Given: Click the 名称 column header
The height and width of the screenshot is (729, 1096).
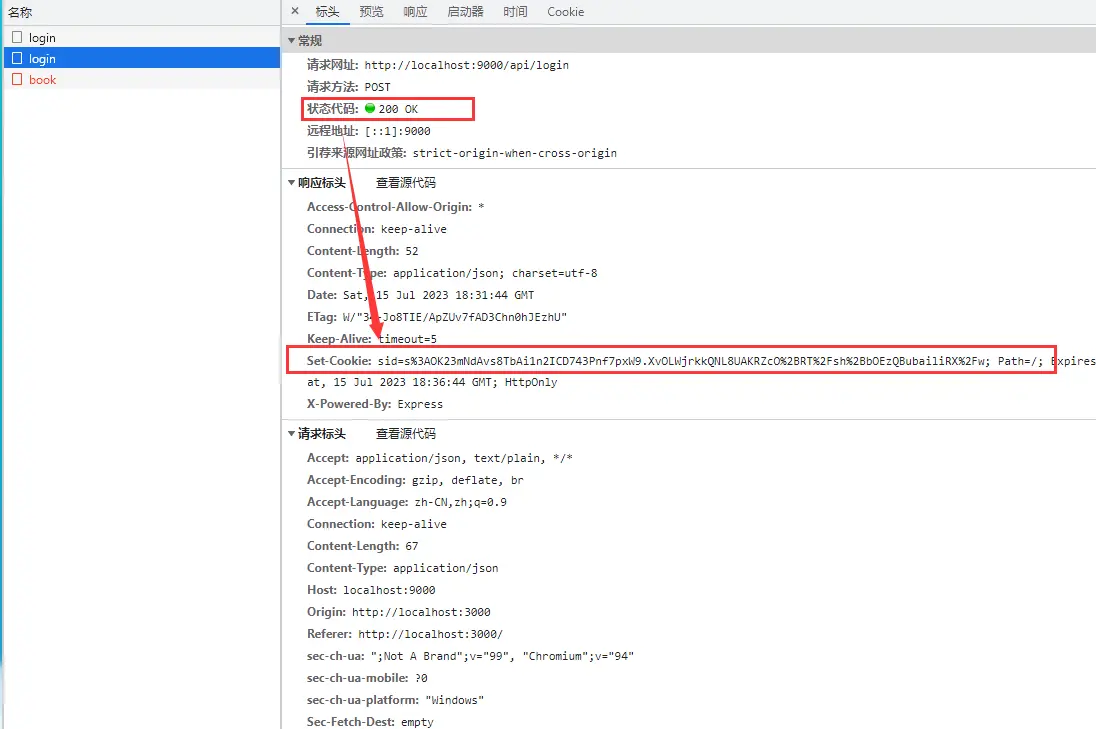Looking at the screenshot, I should point(20,12).
